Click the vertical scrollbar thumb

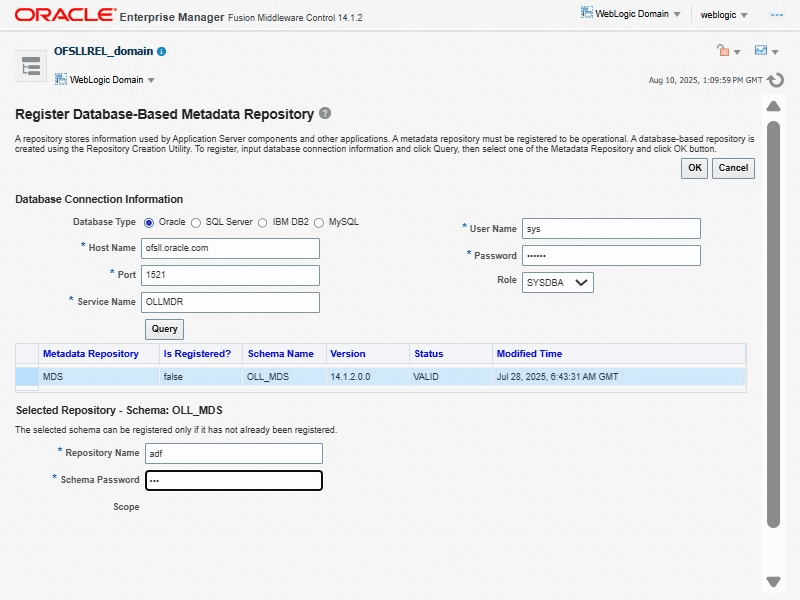tap(773, 324)
